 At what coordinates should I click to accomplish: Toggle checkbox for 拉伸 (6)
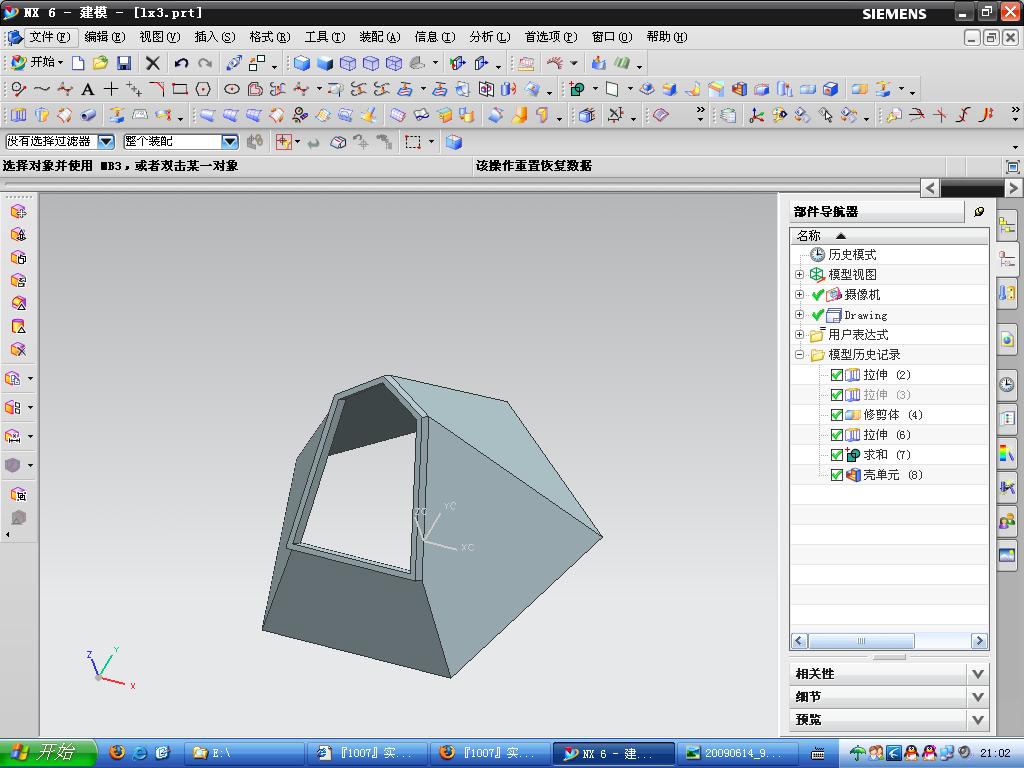click(x=837, y=435)
